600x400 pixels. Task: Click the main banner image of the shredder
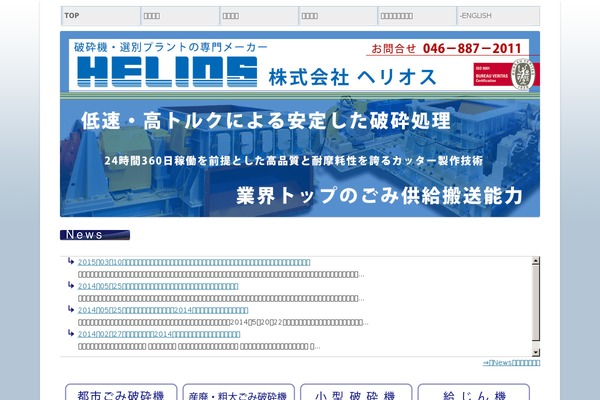pyautogui.click(x=300, y=157)
